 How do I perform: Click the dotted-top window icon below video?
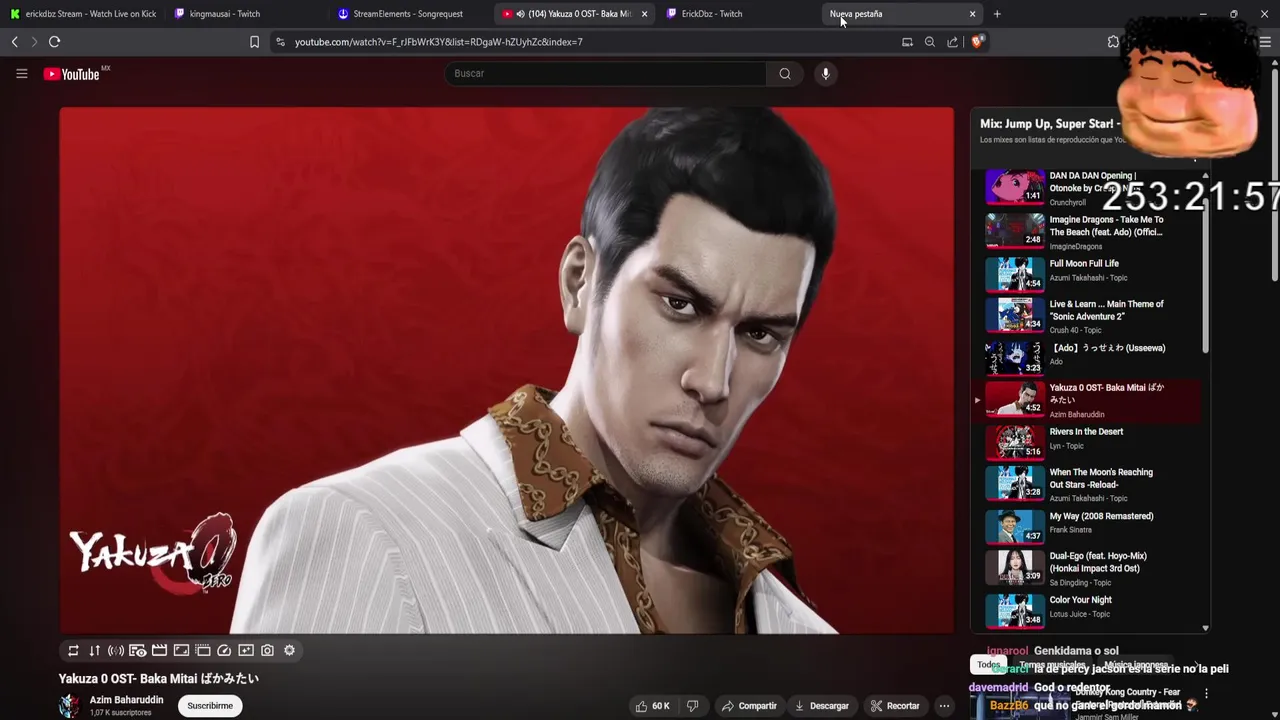tap(203, 650)
